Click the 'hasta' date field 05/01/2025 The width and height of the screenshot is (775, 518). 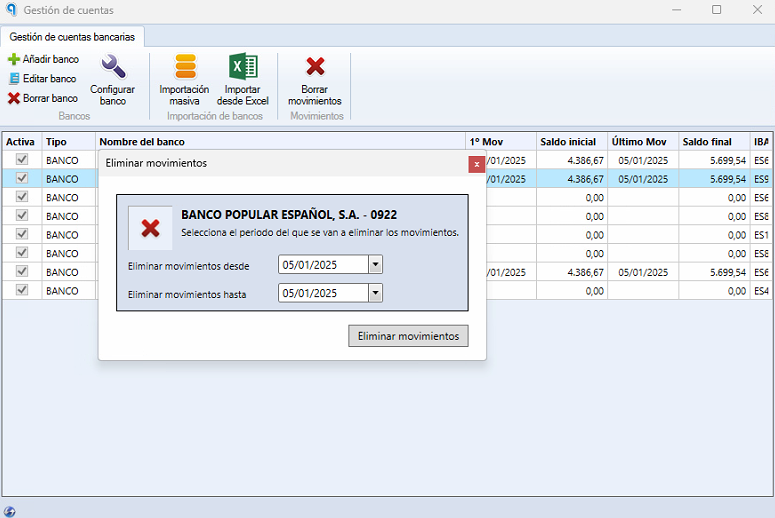click(324, 293)
